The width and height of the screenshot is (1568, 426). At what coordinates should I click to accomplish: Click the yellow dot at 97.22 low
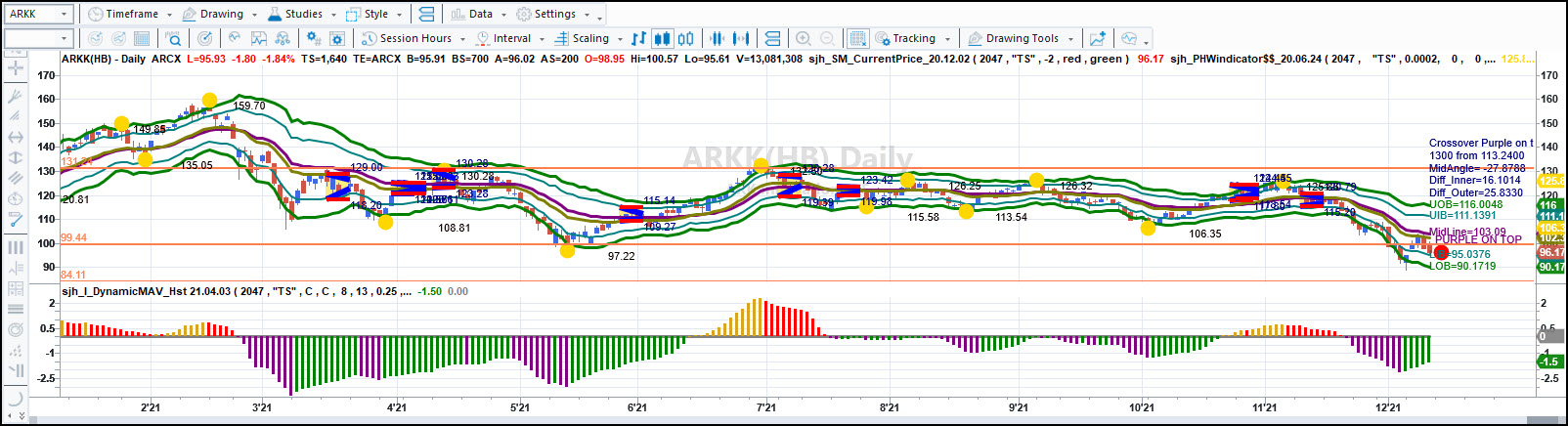(x=567, y=250)
